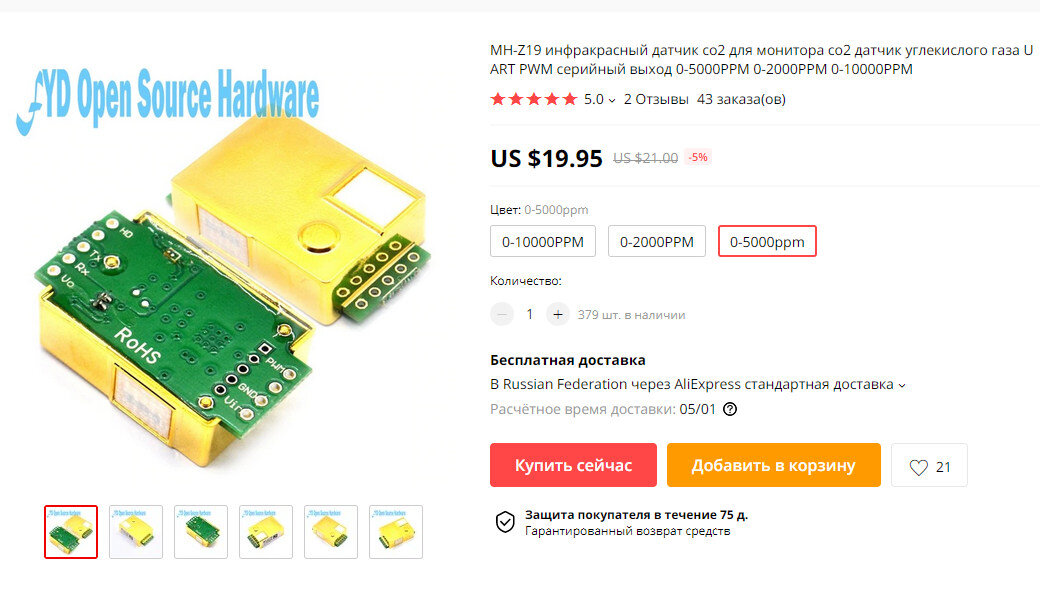Select the last product thumbnail
Viewport: 1040px width, 600px height.
coord(396,532)
